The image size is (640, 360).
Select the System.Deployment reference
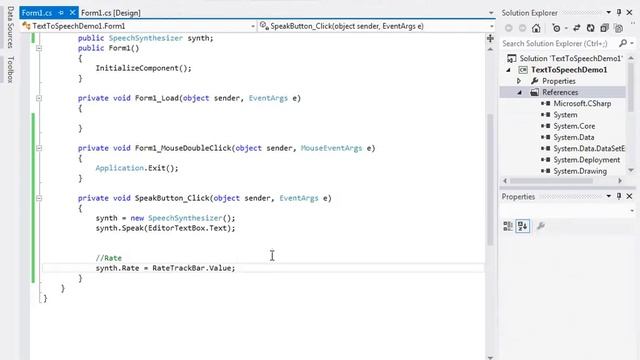click(587, 160)
